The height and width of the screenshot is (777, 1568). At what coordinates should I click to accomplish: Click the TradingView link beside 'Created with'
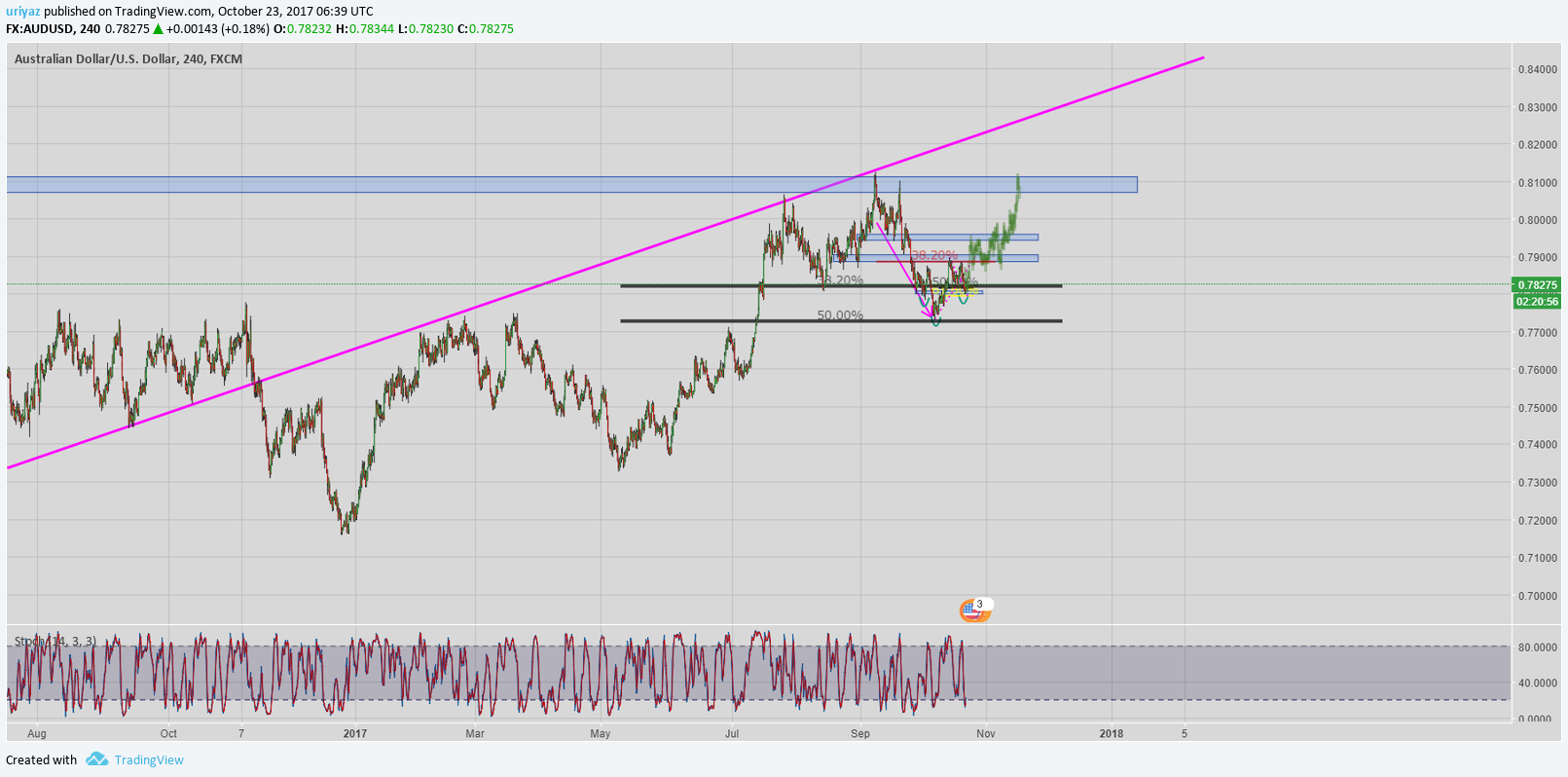click(149, 759)
